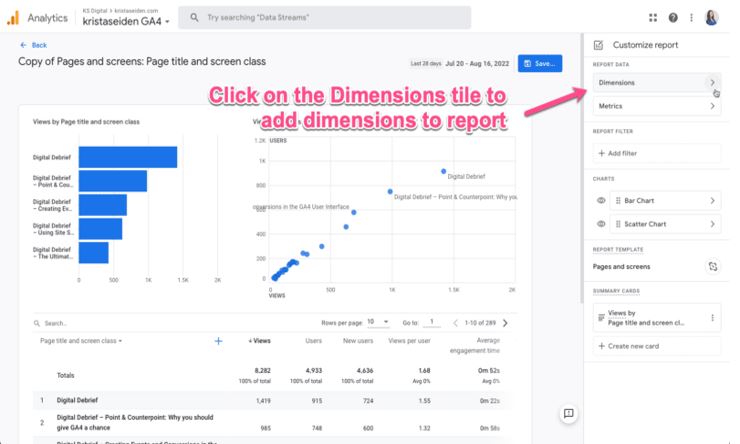This screenshot has height=444, width=740.
Task: Go to the next page of the table
Action: click(505, 323)
